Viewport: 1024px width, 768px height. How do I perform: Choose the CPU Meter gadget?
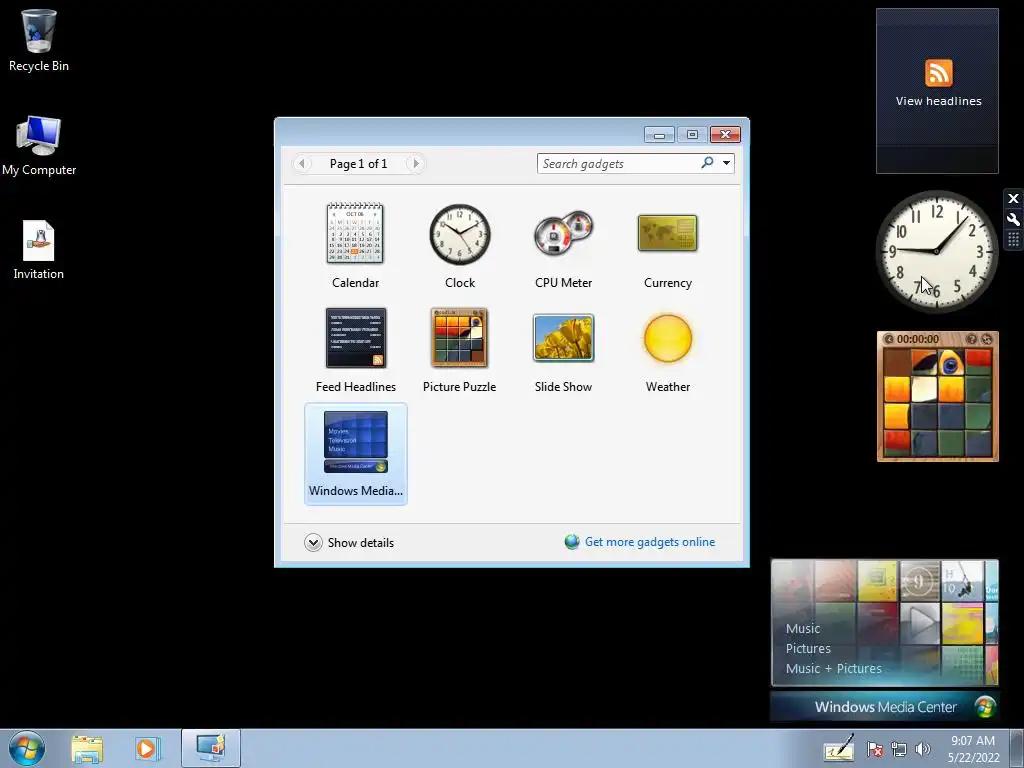(563, 234)
